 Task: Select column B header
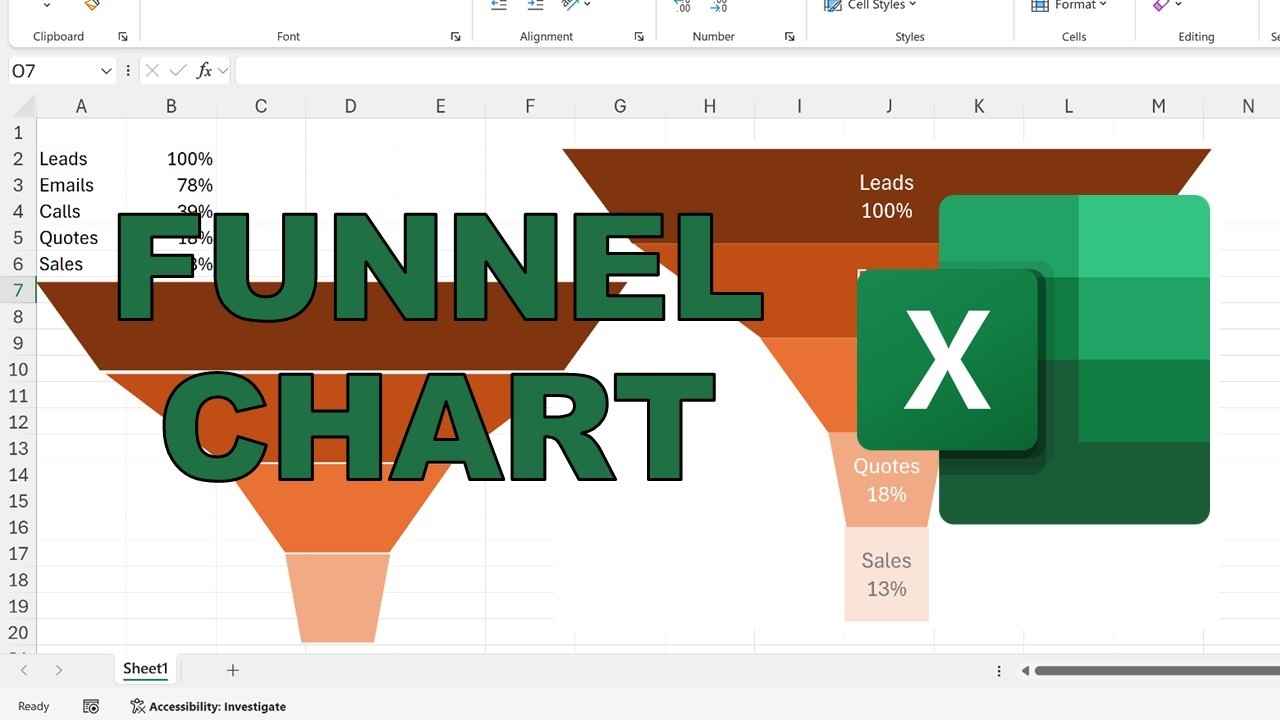[171, 106]
